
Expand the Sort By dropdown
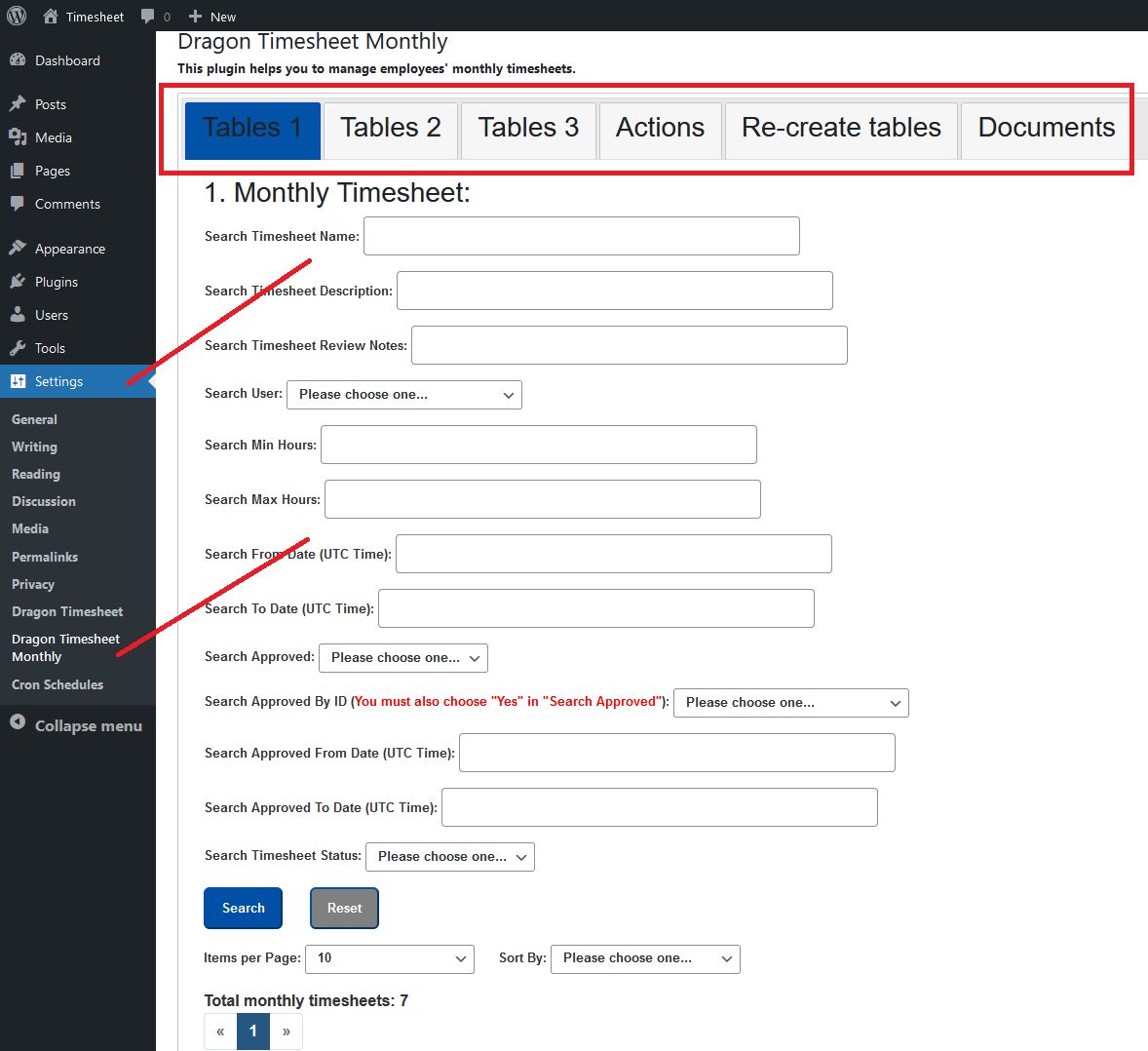tap(646, 958)
